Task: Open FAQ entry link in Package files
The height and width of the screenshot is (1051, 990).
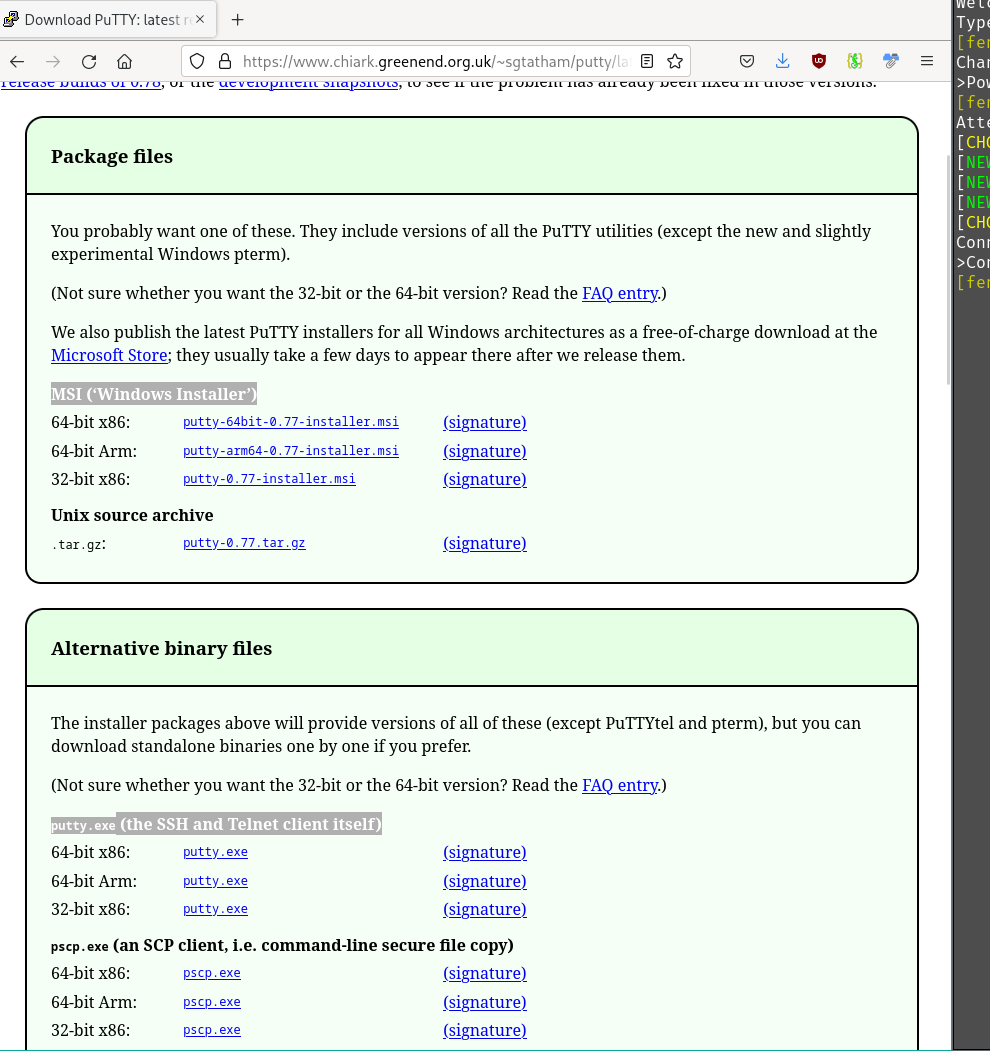Action: (x=620, y=294)
